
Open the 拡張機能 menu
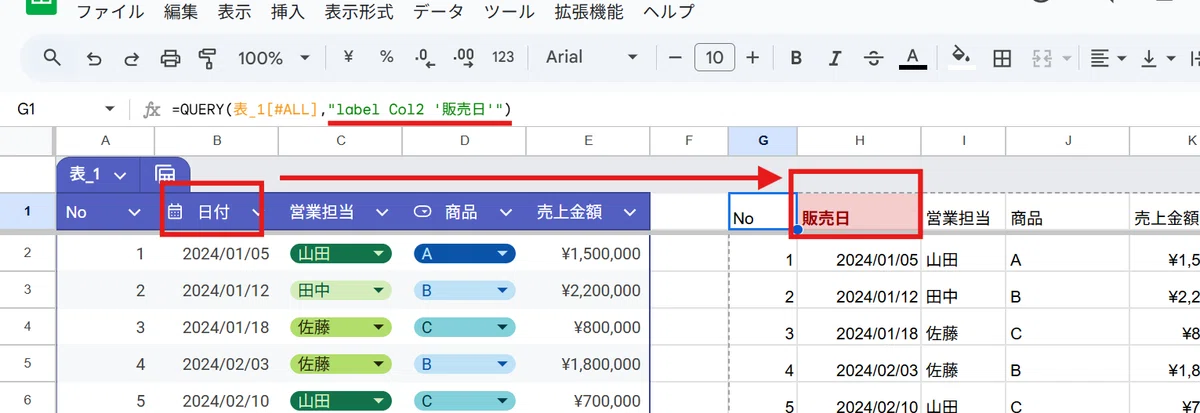pyautogui.click(x=588, y=13)
